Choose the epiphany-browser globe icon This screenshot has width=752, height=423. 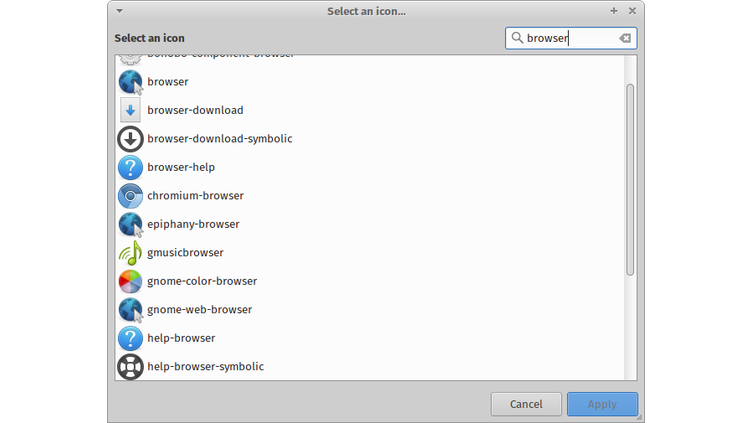coord(131,224)
